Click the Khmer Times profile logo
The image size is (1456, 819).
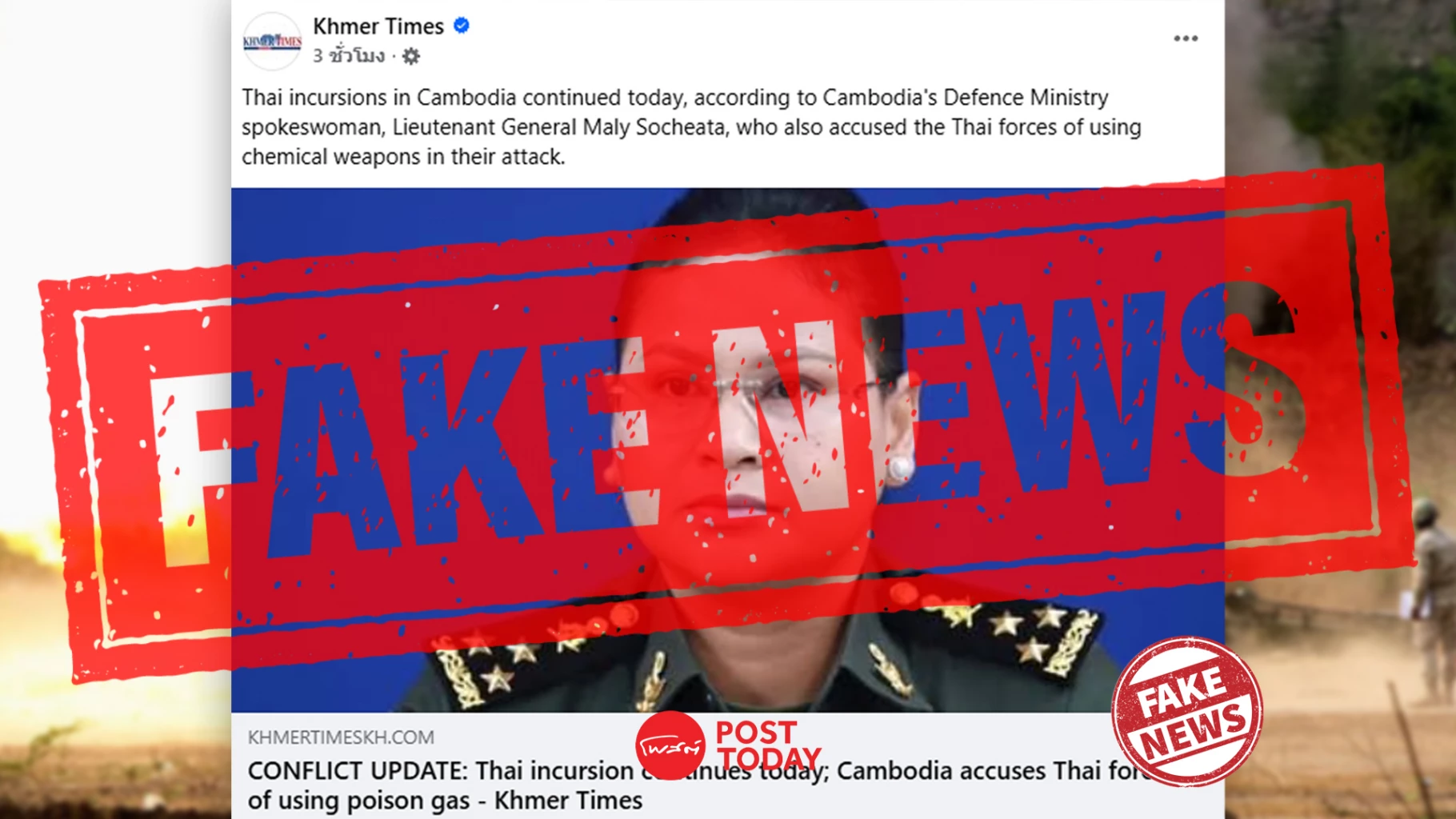272,41
